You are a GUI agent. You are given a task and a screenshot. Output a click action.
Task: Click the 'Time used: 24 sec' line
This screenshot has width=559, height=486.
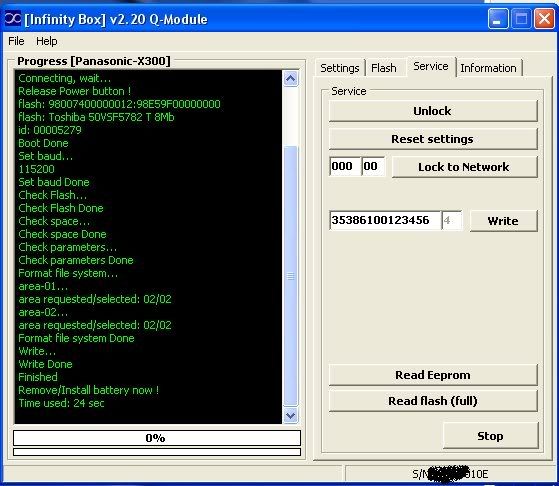[61, 403]
